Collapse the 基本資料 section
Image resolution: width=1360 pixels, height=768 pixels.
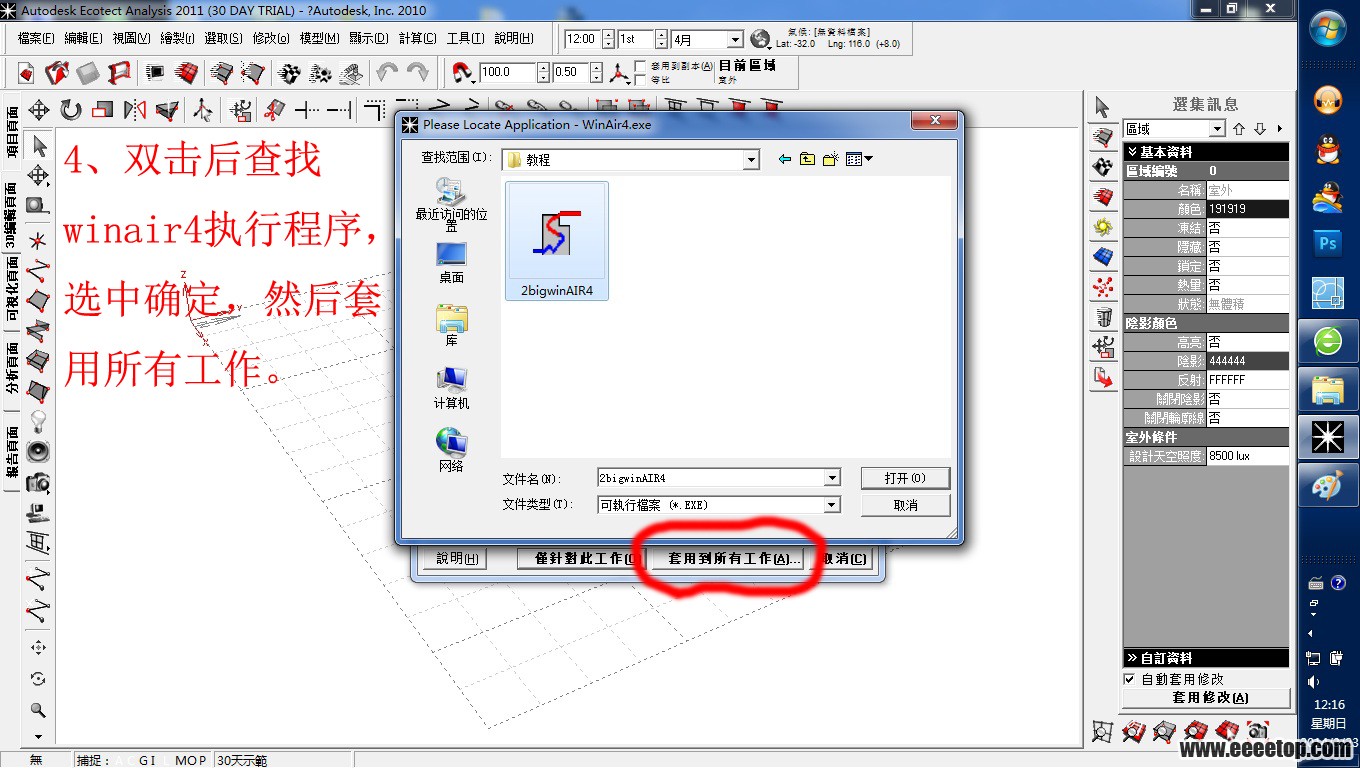[1205, 152]
